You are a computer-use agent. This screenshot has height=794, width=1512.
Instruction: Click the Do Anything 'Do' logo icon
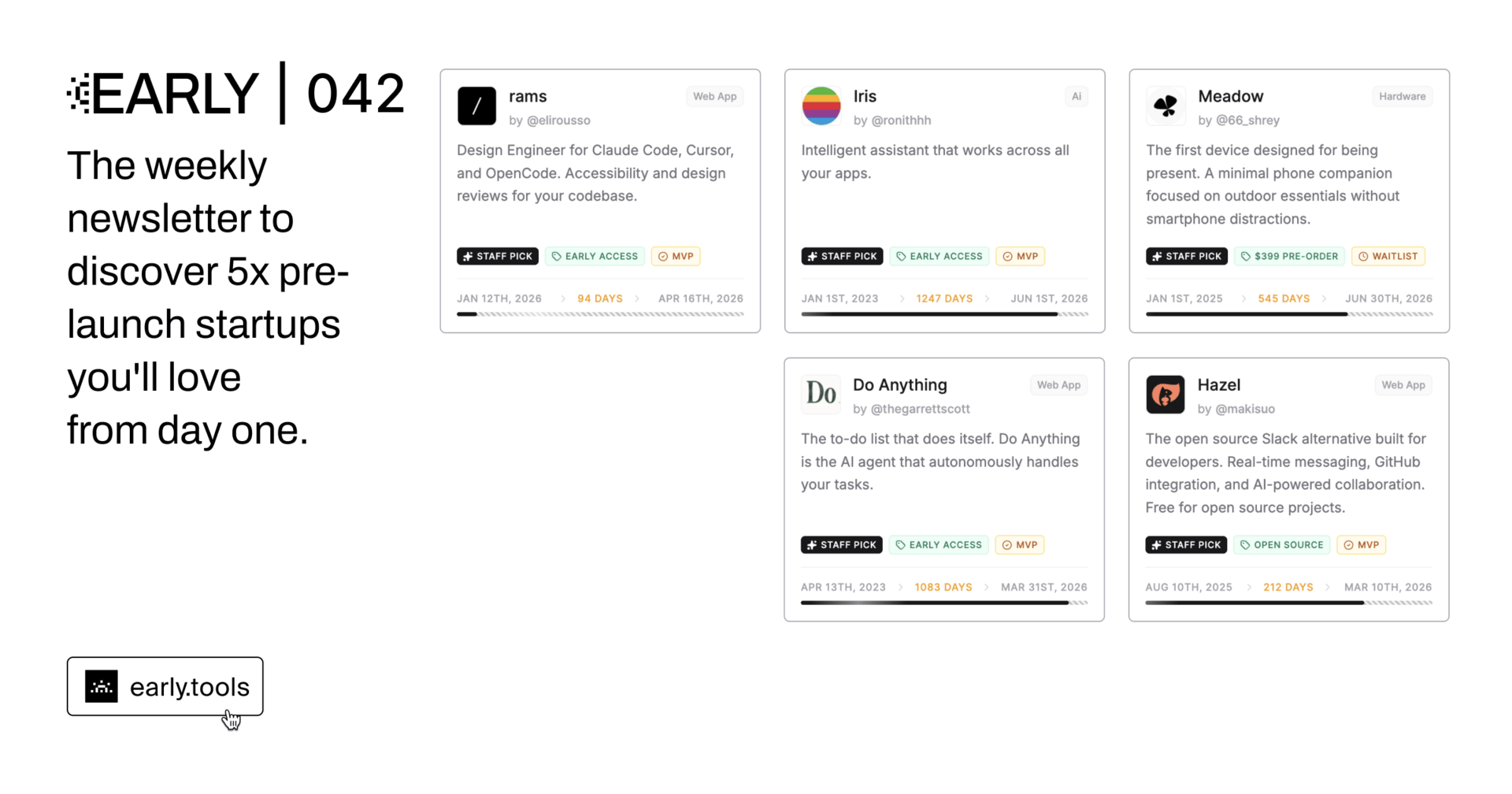tap(821, 394)
